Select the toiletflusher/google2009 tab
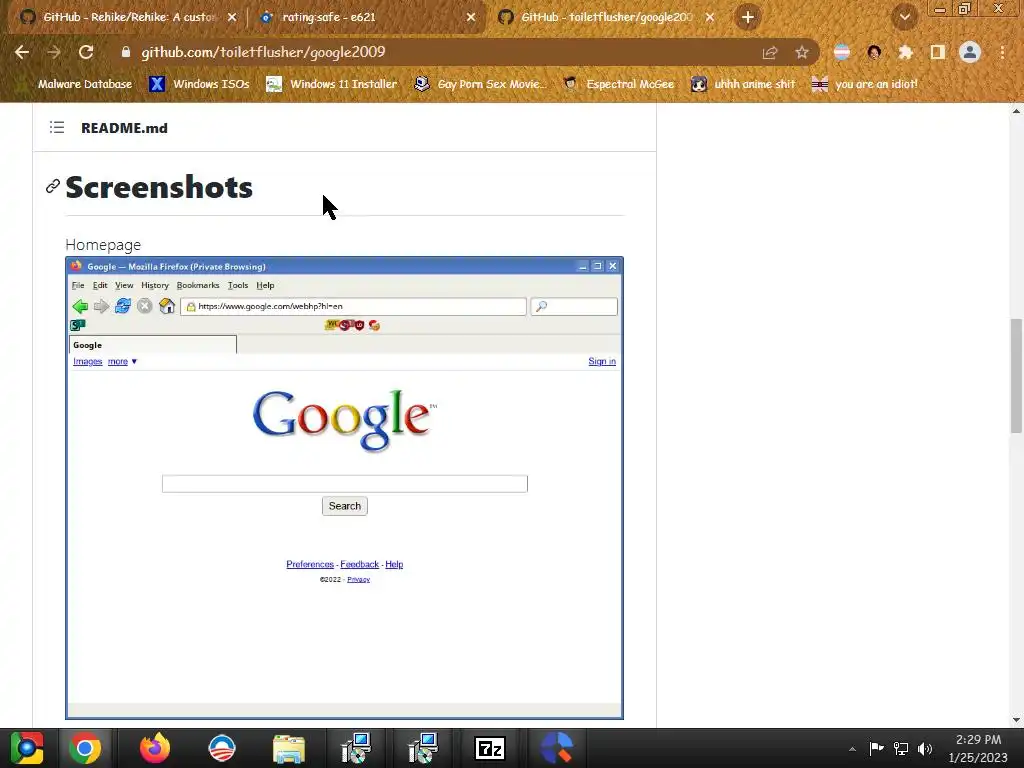Viewport: 1024px width, 768px height. point(607,17)
